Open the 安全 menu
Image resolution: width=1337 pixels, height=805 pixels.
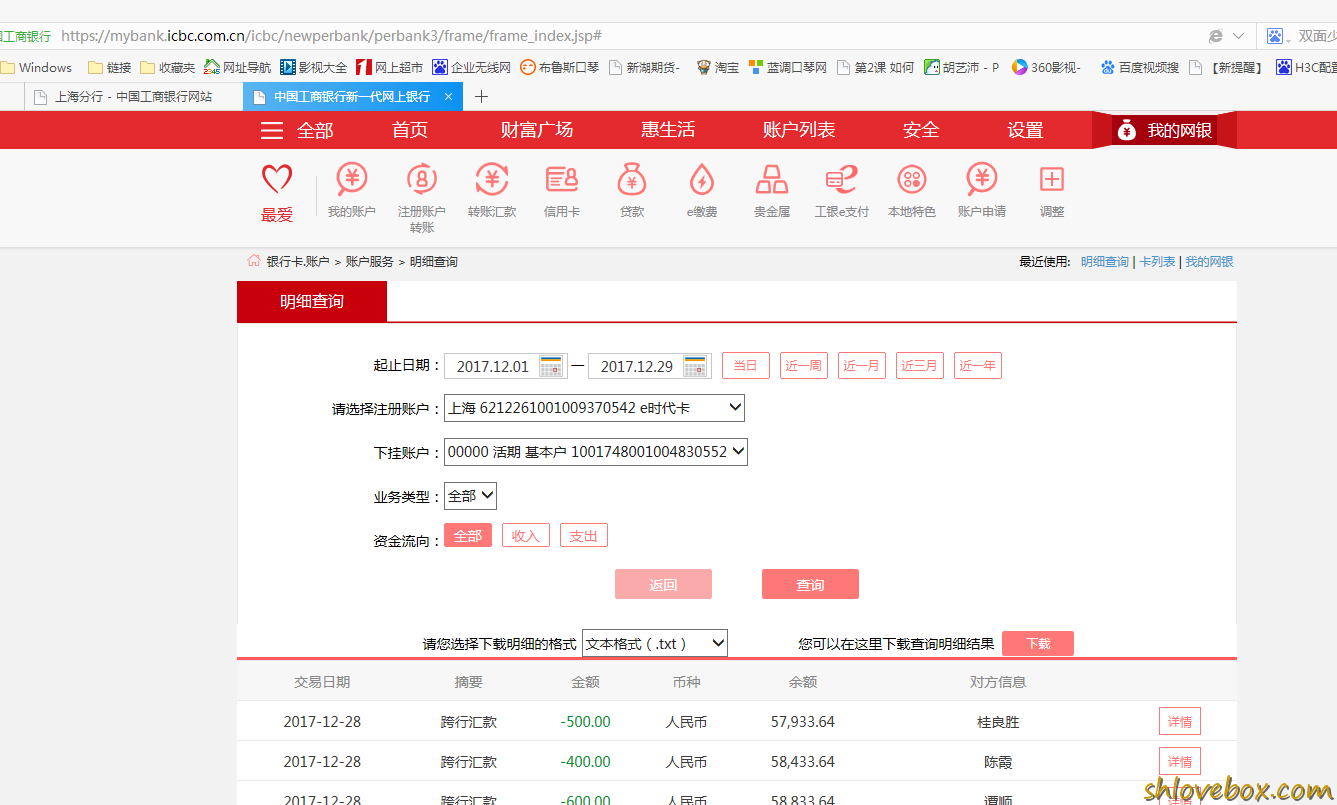pyautogui.click(x=921, y=130)
